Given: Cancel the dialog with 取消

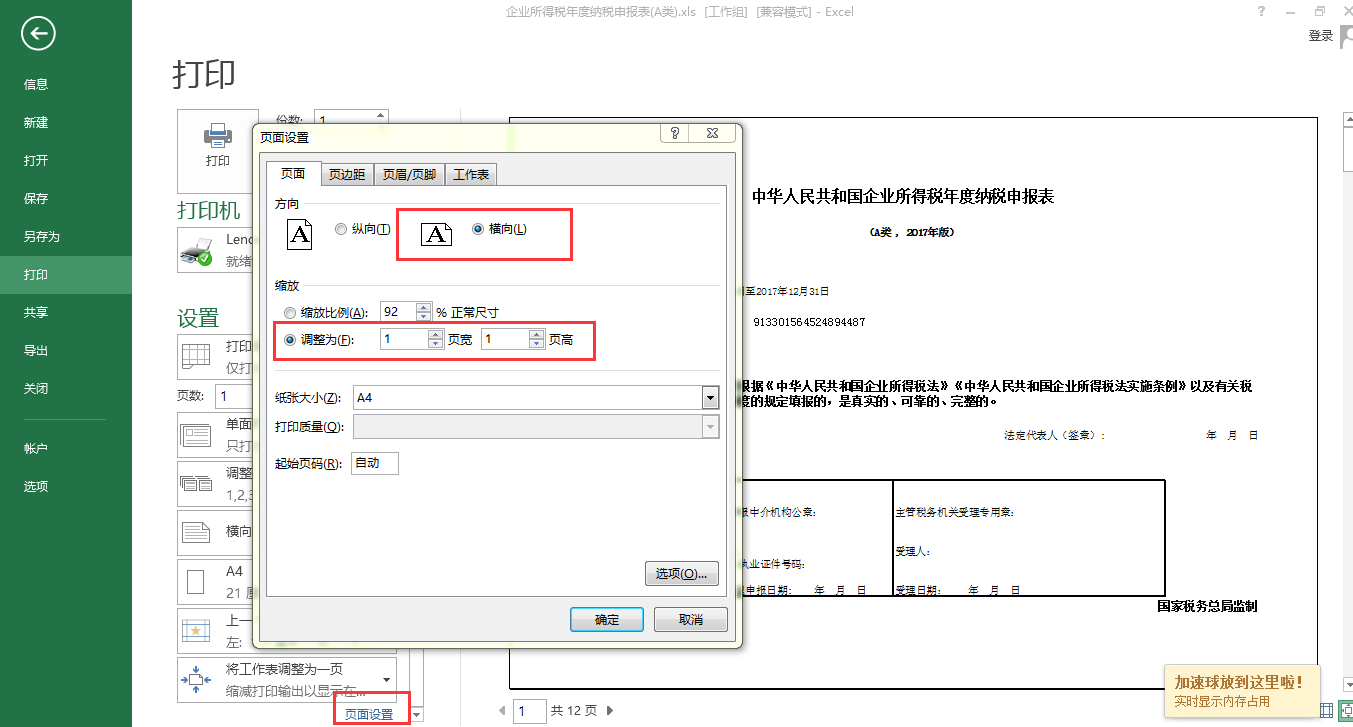Looking at the screenshot, I should point(691,619).
